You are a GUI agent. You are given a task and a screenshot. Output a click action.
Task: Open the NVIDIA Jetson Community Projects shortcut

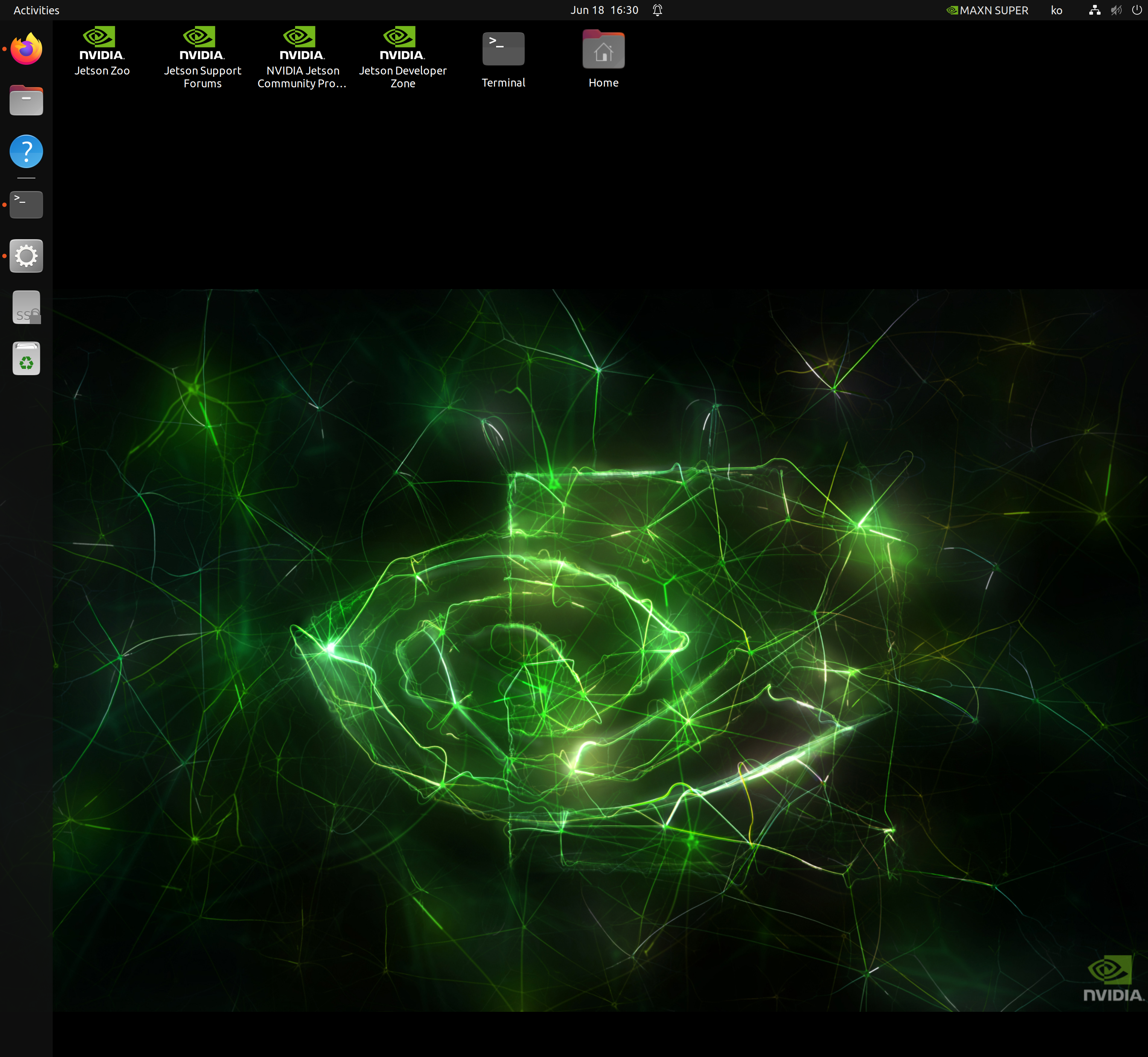click(x=302, y=58)
